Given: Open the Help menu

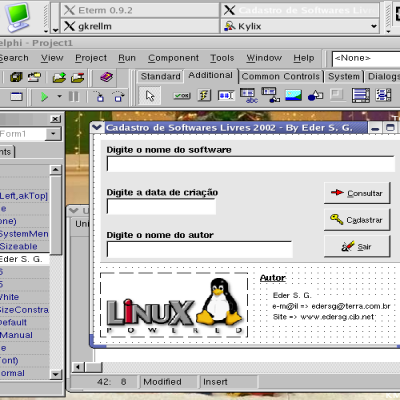Looking at the screenshot, I should [x=304, y=58].
